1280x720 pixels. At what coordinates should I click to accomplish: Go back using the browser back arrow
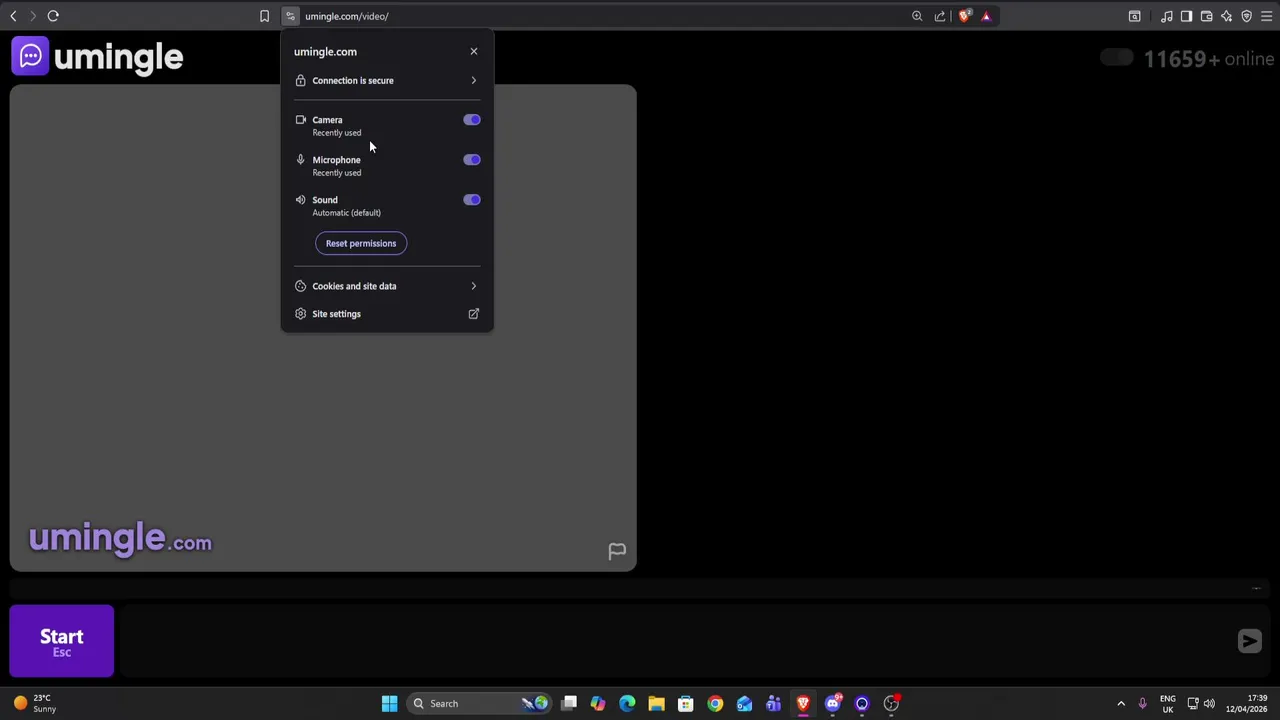click(x=13, y=16)
